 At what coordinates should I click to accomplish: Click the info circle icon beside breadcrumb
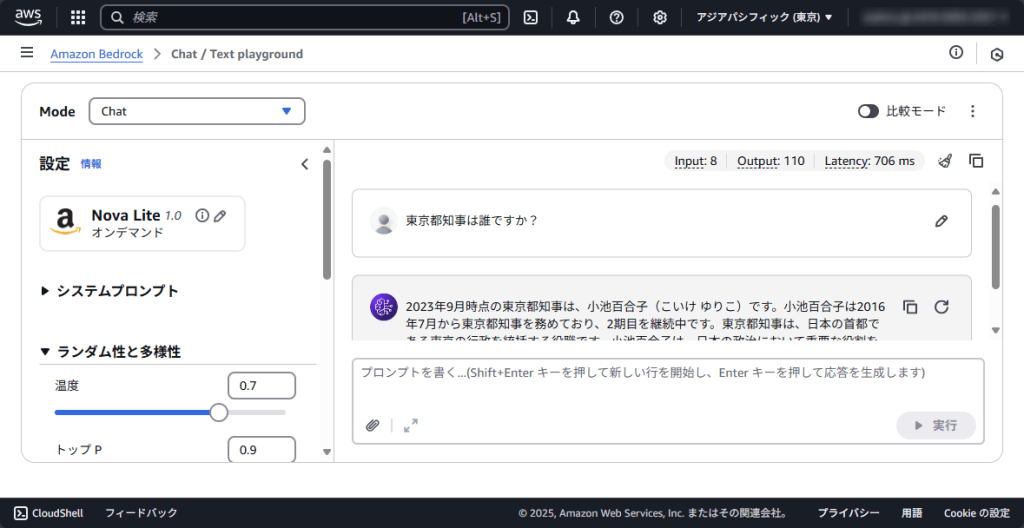click(956, 53)
